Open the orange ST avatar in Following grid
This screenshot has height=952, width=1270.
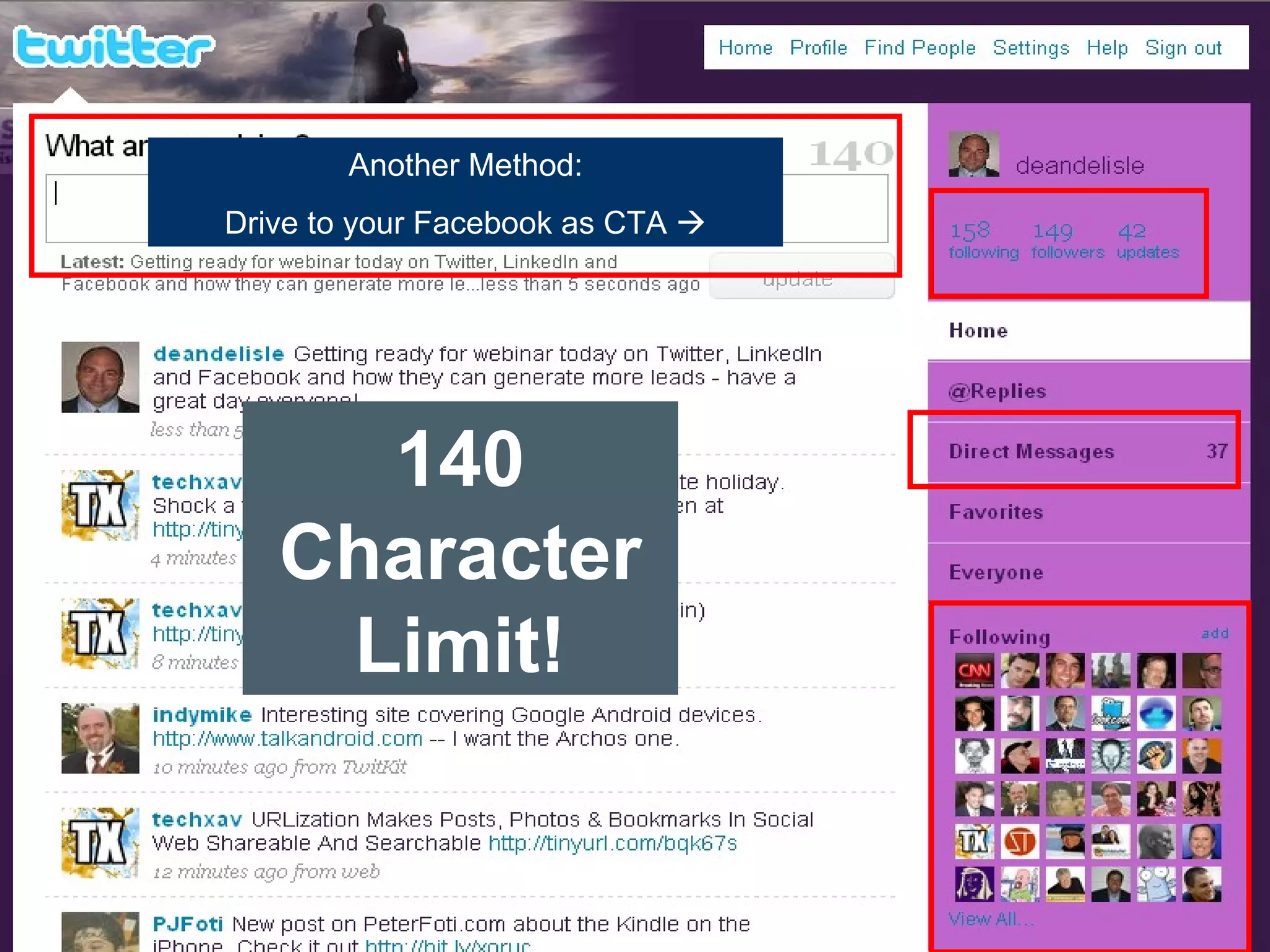point(1020,841)
